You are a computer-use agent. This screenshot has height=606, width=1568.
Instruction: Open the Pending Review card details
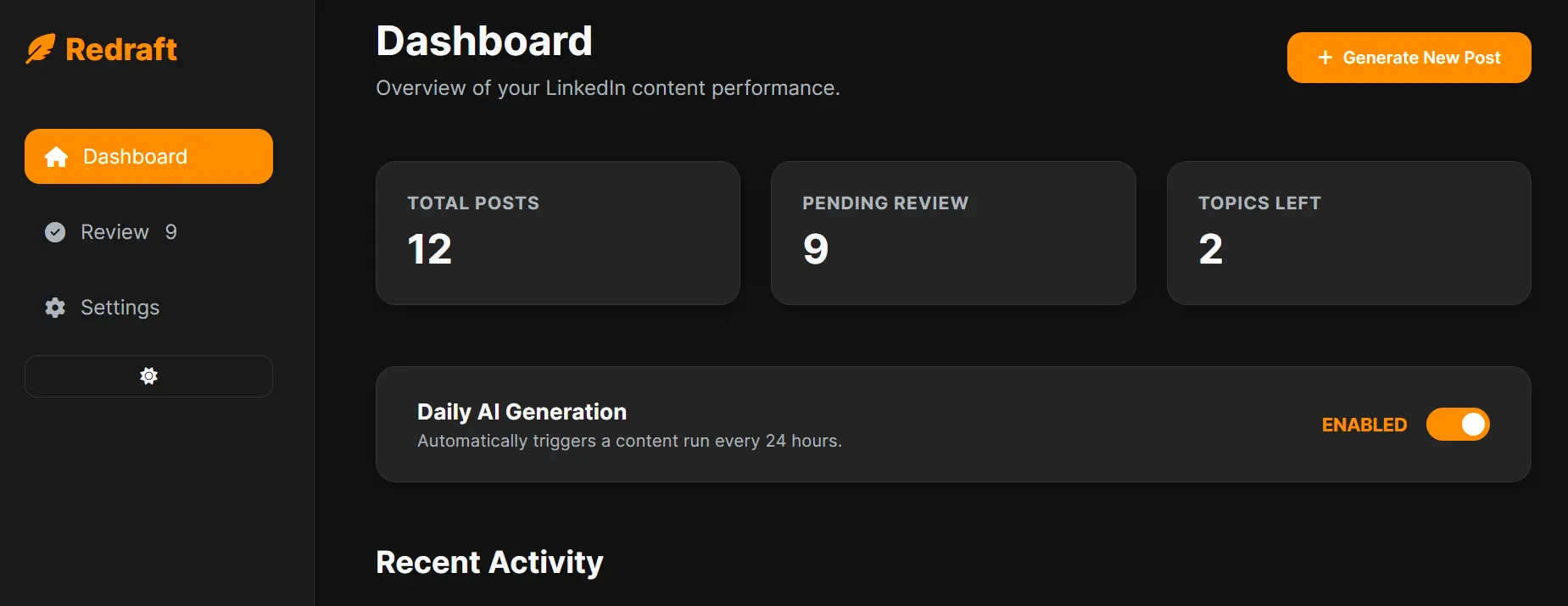tap(953, 233)
